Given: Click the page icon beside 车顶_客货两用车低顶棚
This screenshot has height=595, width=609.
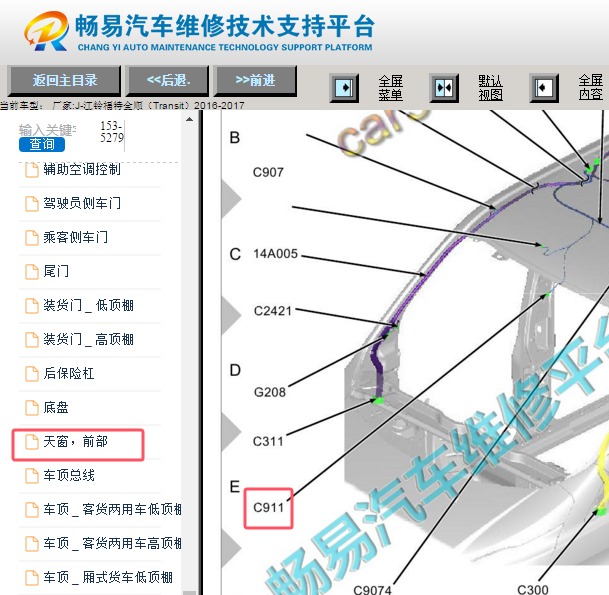Looking at the screenshot, I should 32,510.
